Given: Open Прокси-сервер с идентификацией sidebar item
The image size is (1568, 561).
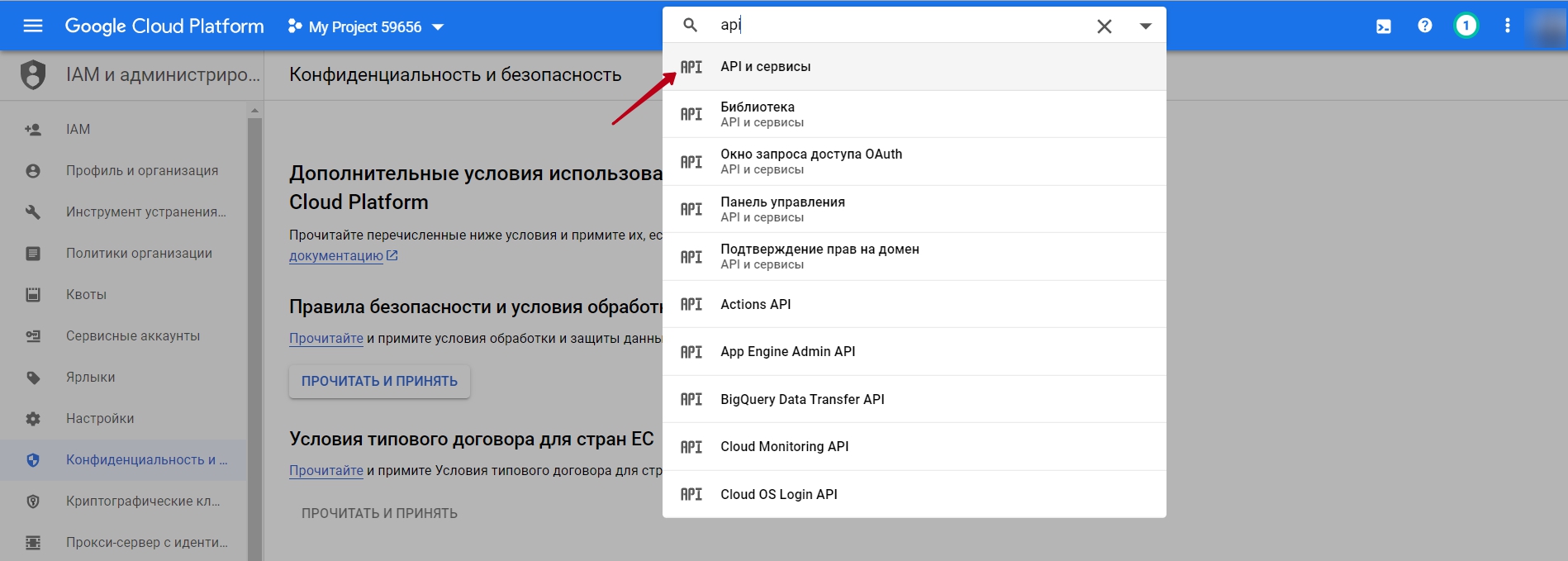Looking at the screenshot, I should [124, 542].
